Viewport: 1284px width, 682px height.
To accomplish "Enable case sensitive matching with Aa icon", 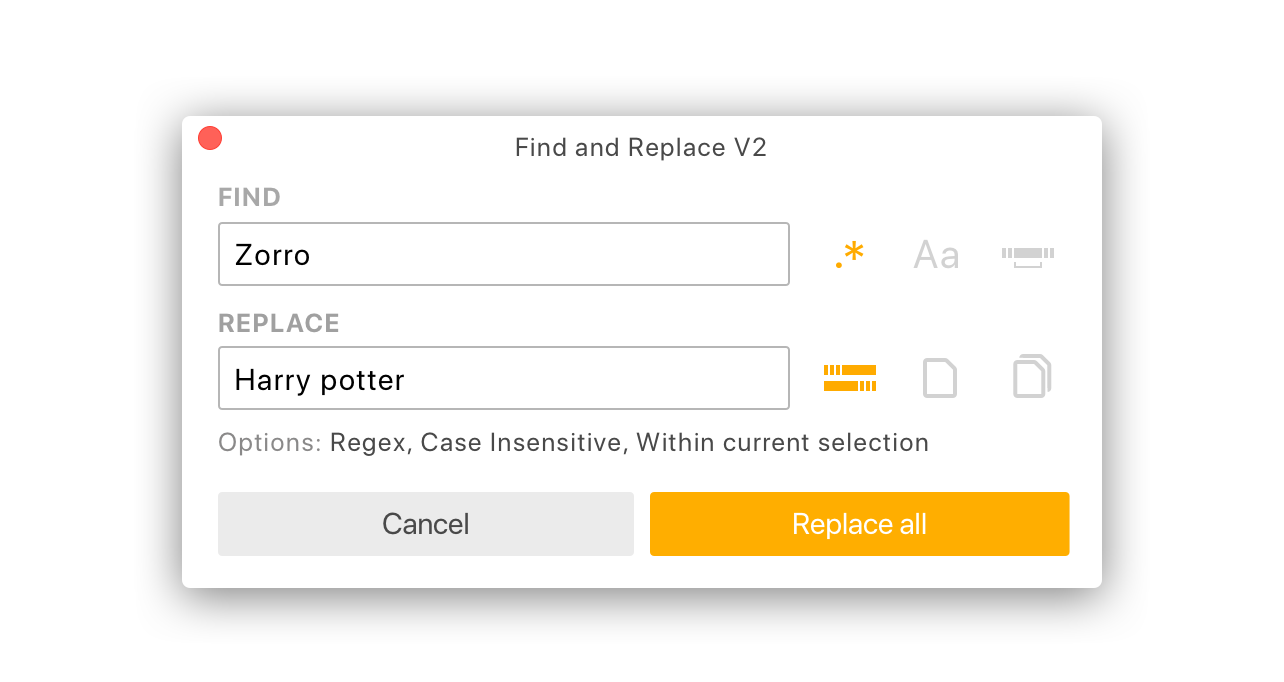I will 936,255.
